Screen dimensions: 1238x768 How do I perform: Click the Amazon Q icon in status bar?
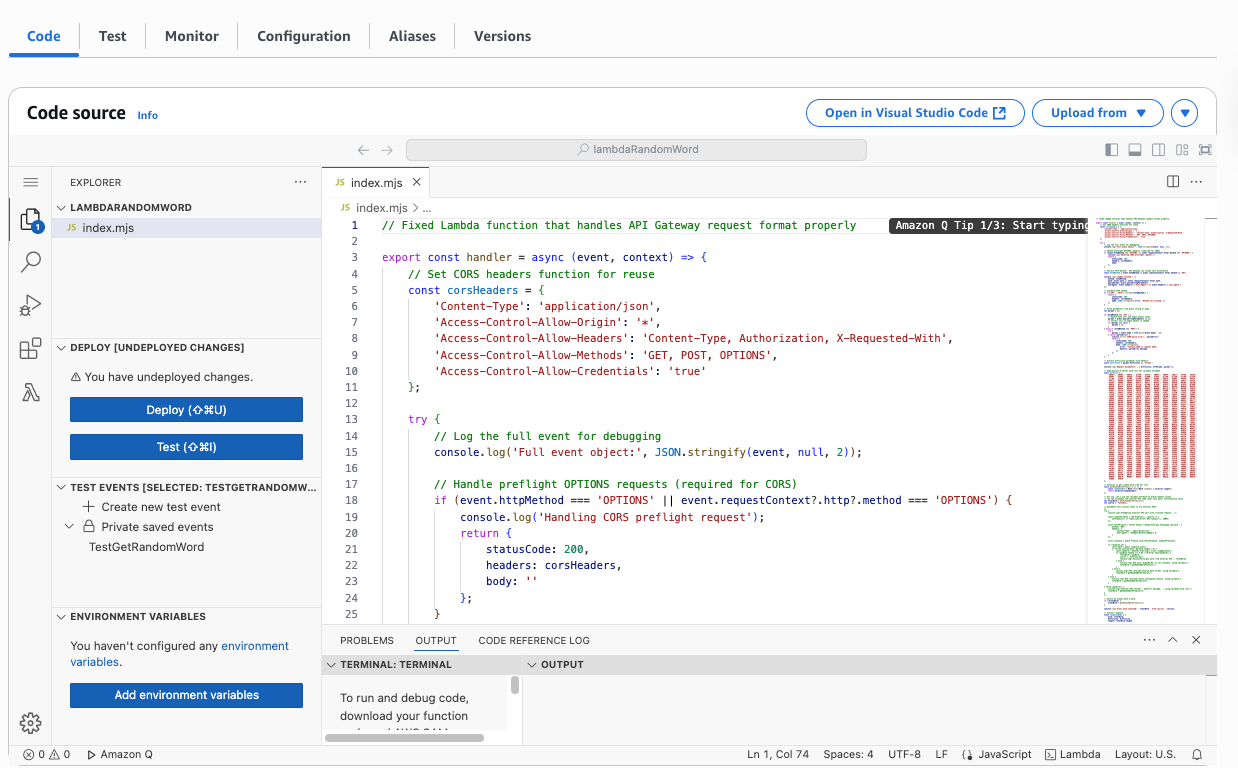coord(119,754)
